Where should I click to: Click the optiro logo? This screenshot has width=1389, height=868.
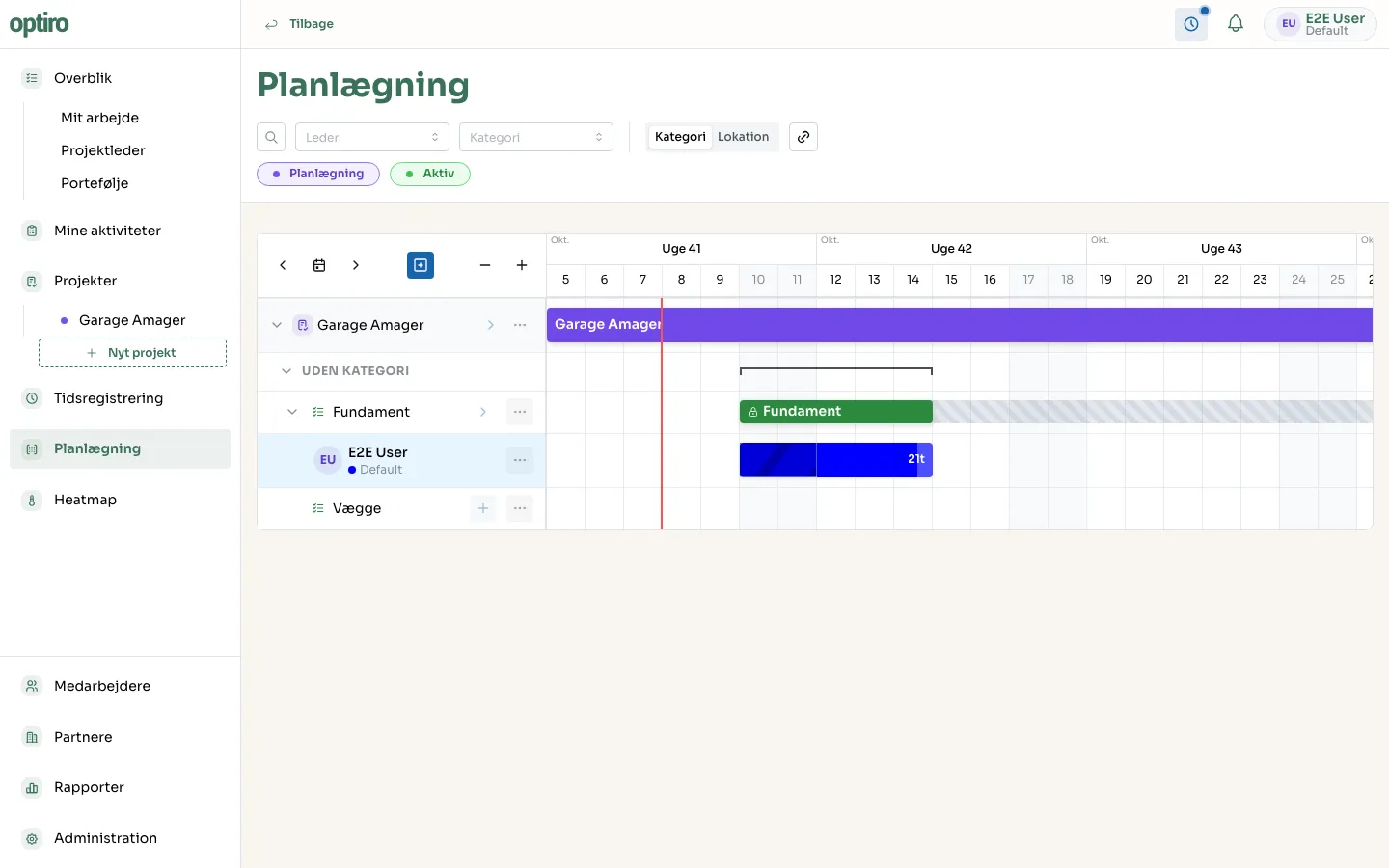coord(40,24)
